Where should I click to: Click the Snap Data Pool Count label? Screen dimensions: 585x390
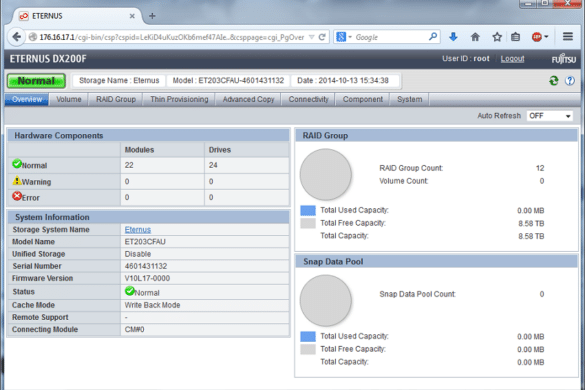click(x=417, y=294)
